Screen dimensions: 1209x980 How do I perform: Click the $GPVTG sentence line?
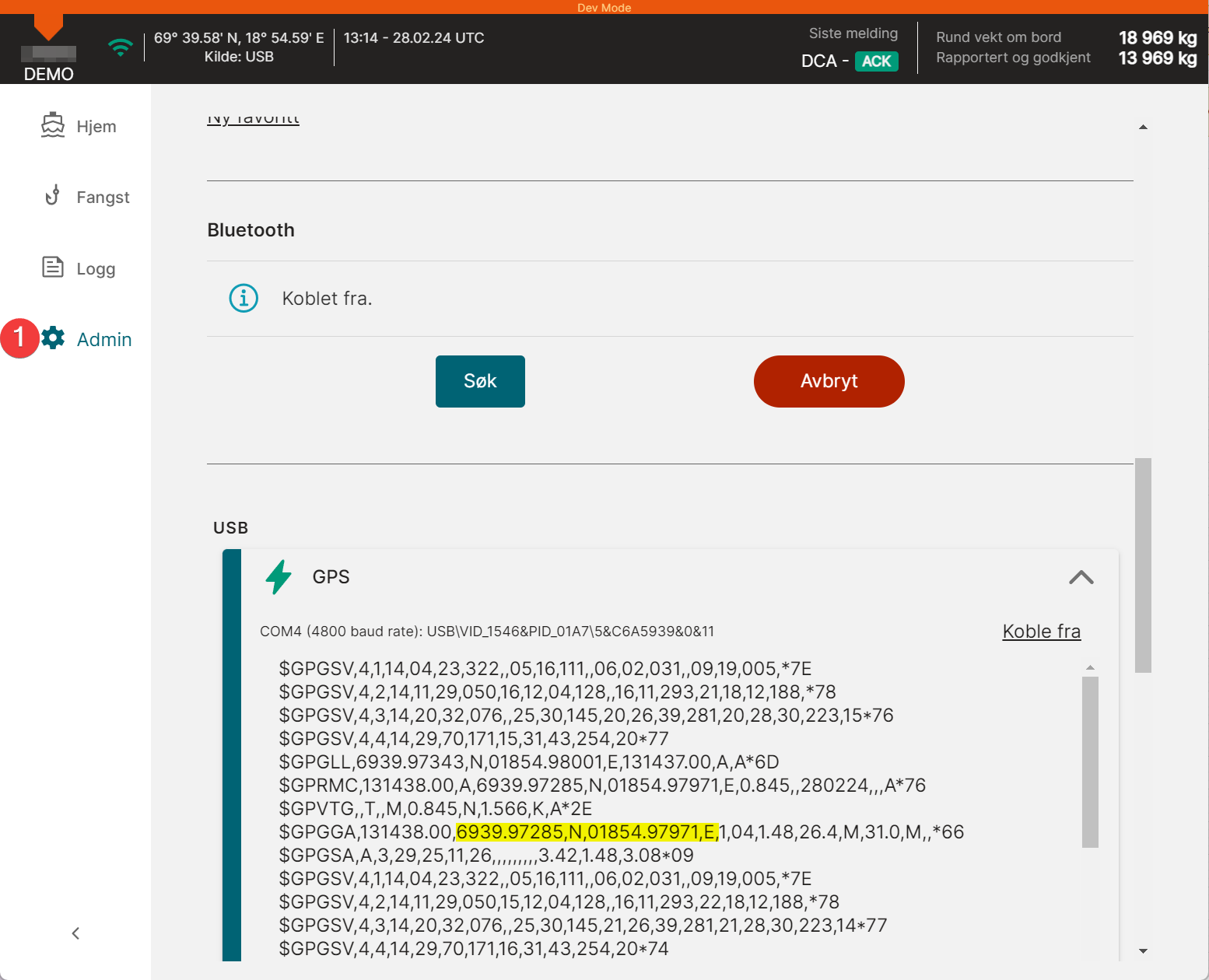click(x=436, y=809)
